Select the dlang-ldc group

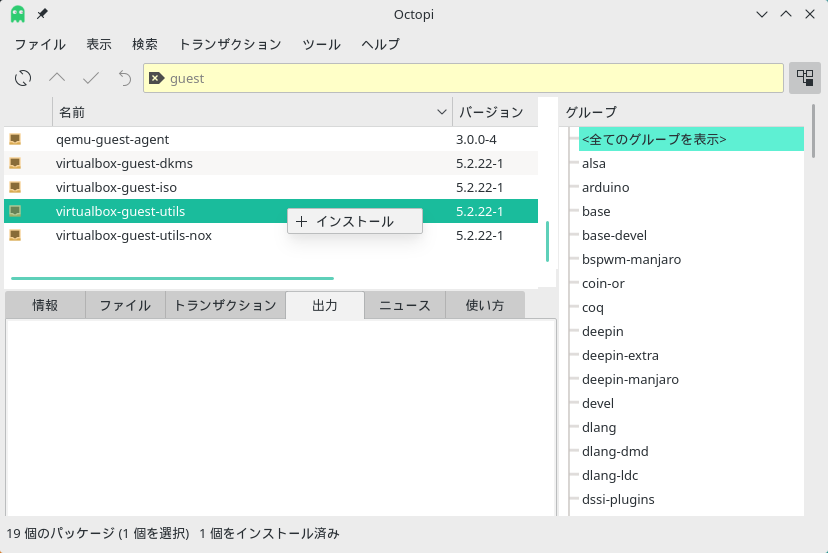click(x=610, y=475)
